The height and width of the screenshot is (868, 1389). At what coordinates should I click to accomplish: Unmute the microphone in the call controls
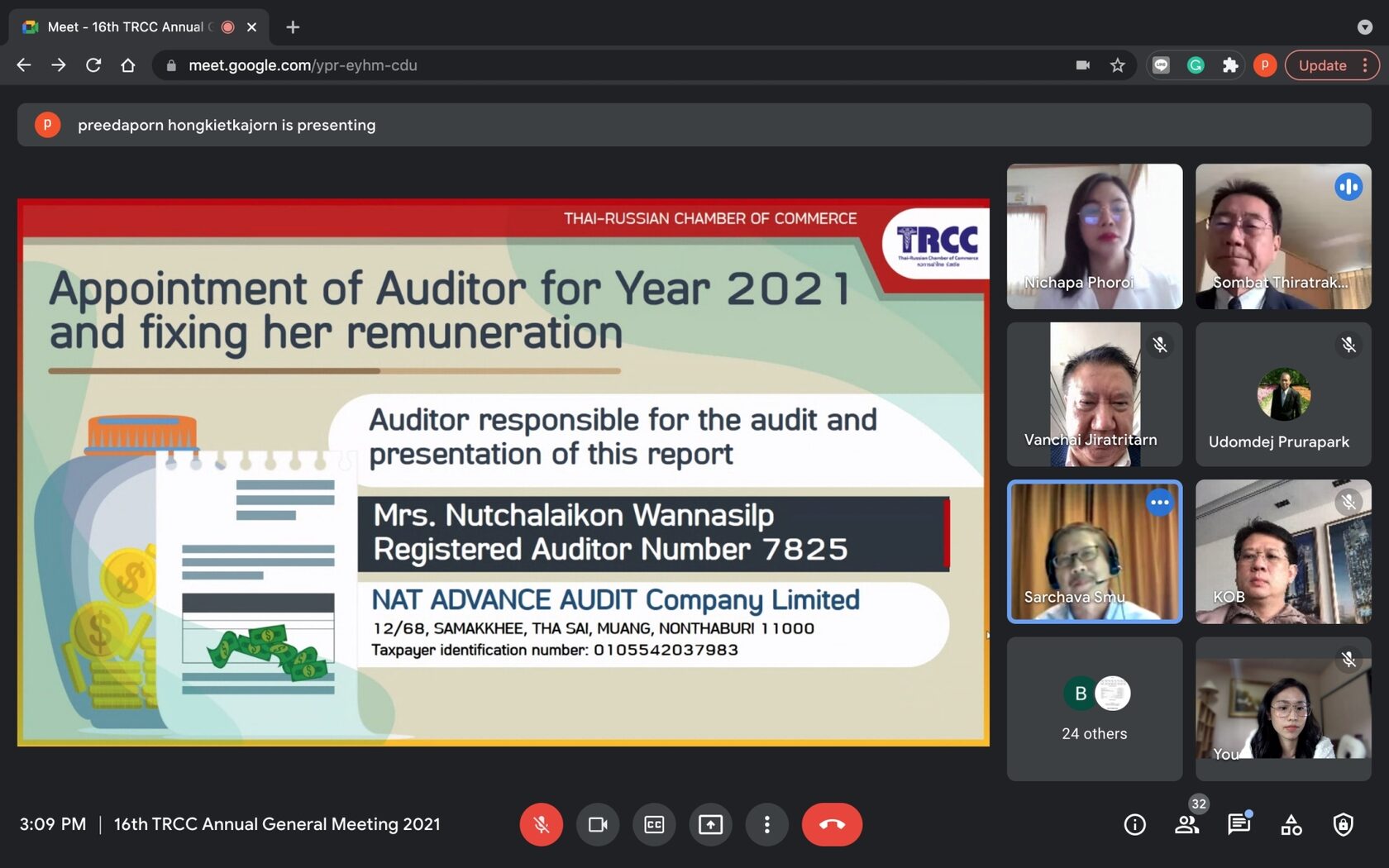click(542, 824)
